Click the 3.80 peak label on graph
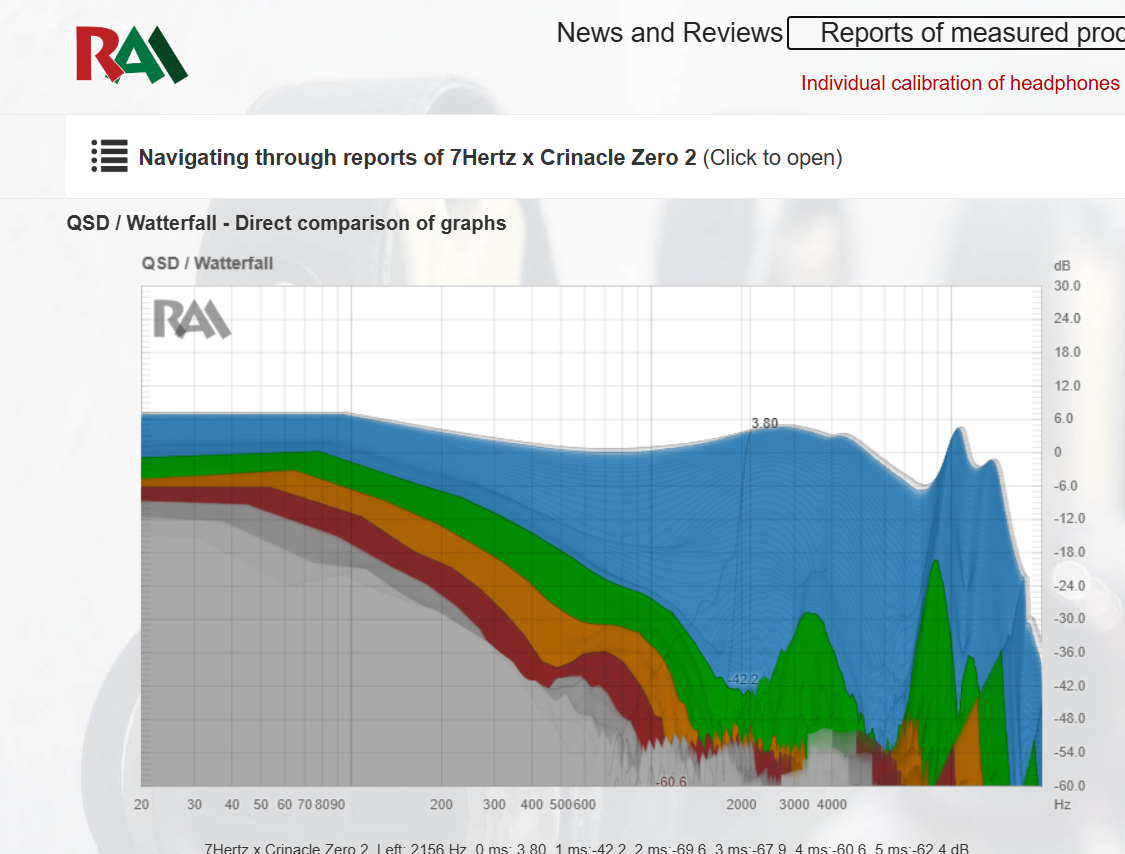This screenshot has height=854, width=1125. (x=764, y=423)
